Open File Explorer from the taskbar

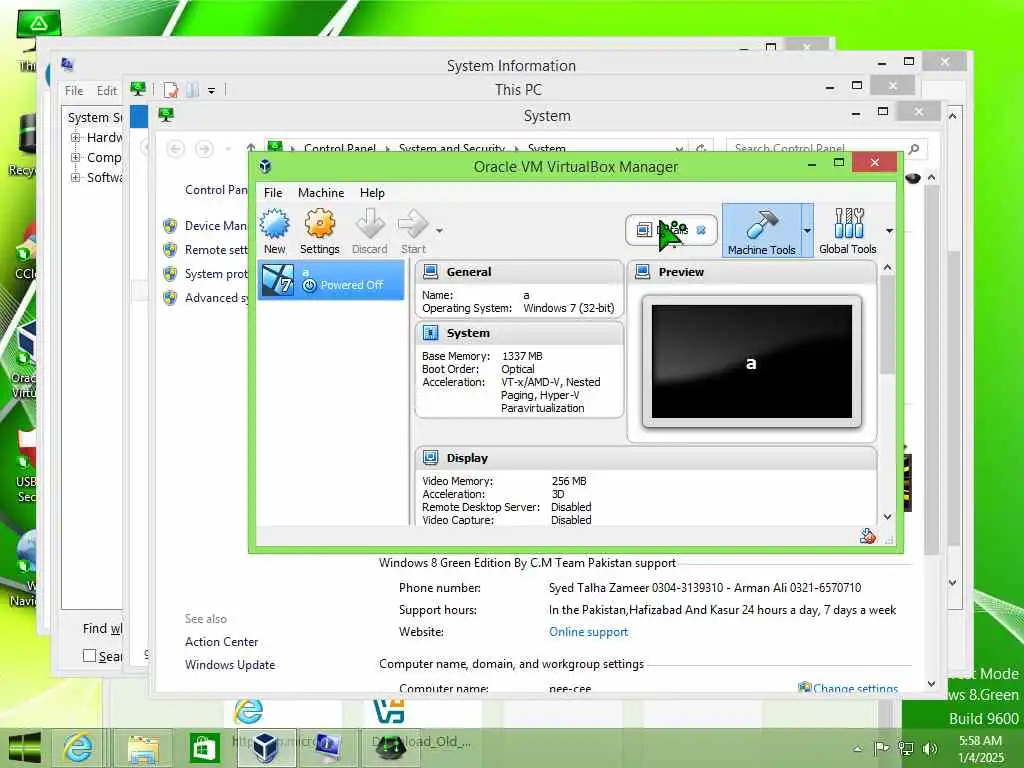click(143, 748)
